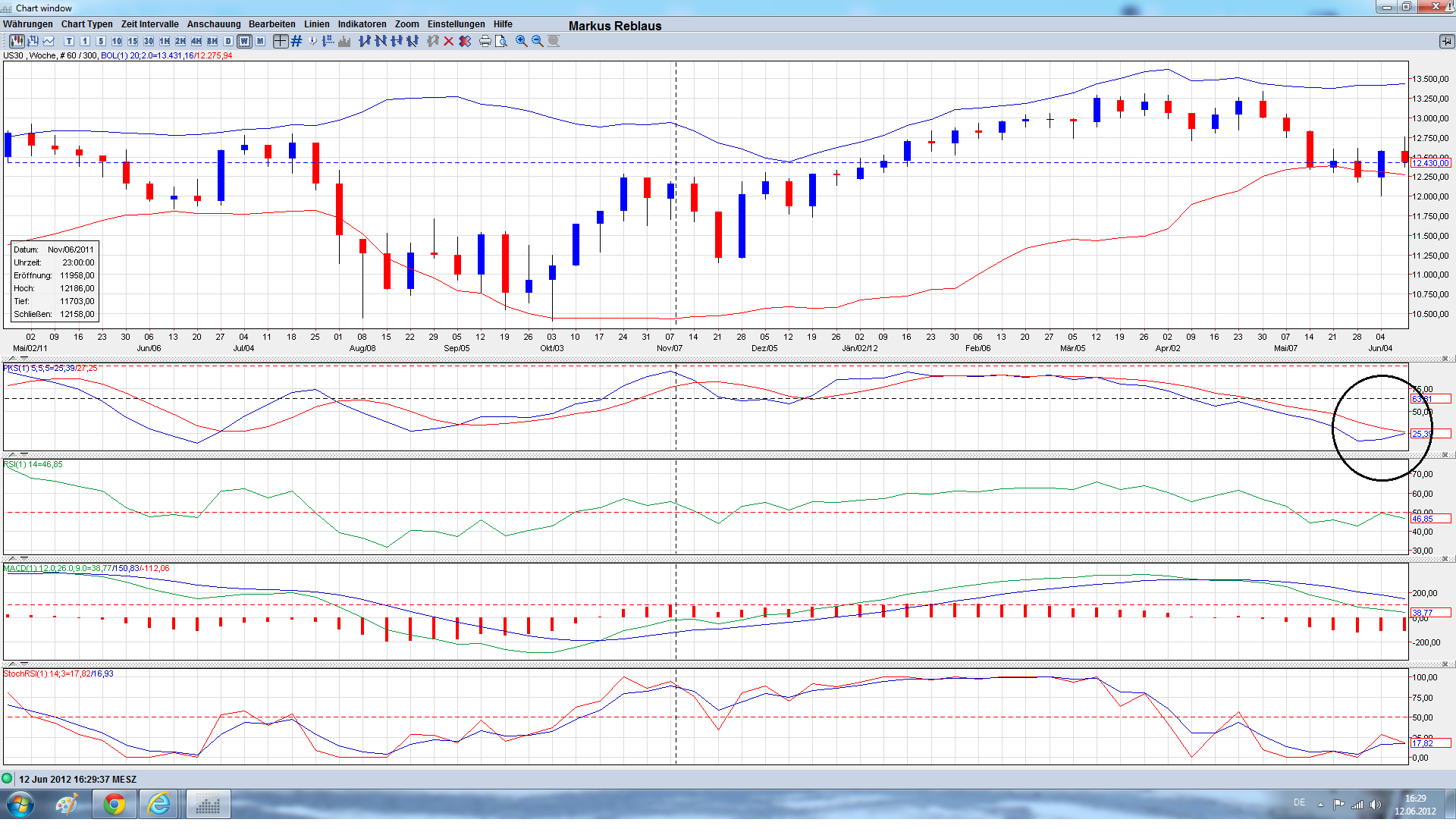Open Google Chrome from the taskbar

click(x=115, y=805)
